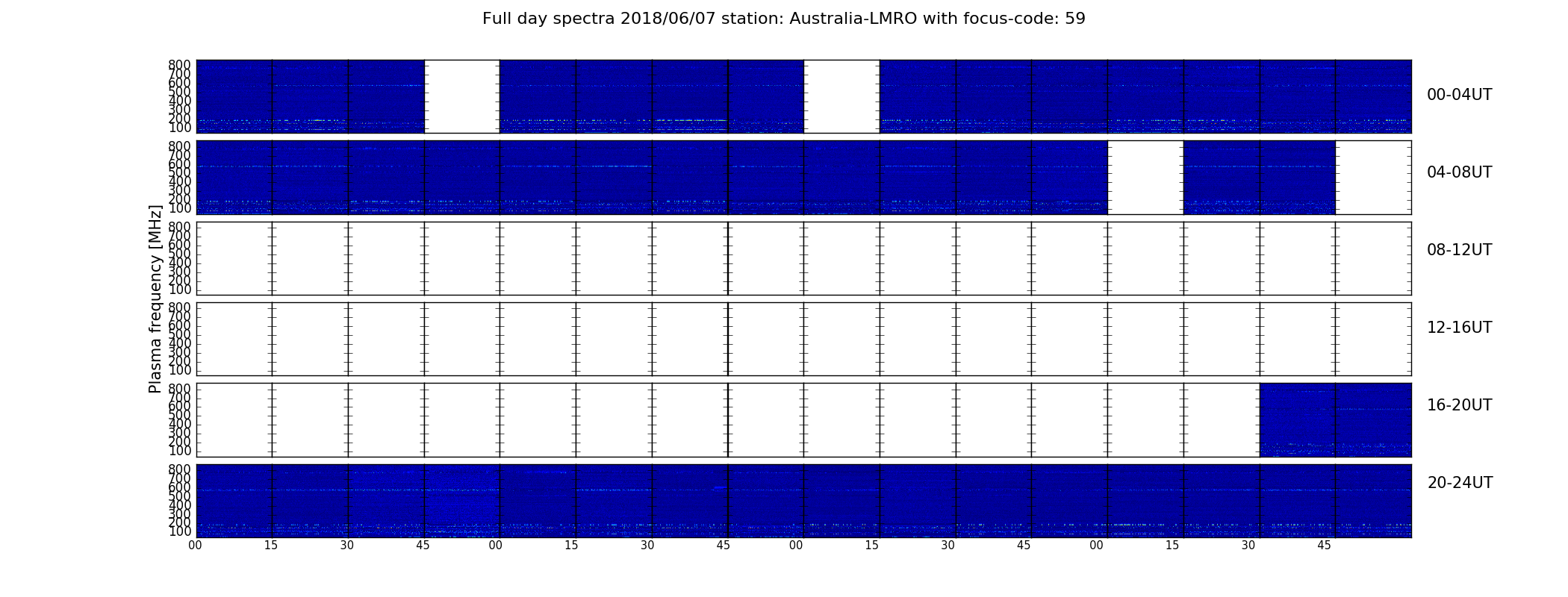
Task: Click the 00-04UT spectrogram panel
Action: 803,96
